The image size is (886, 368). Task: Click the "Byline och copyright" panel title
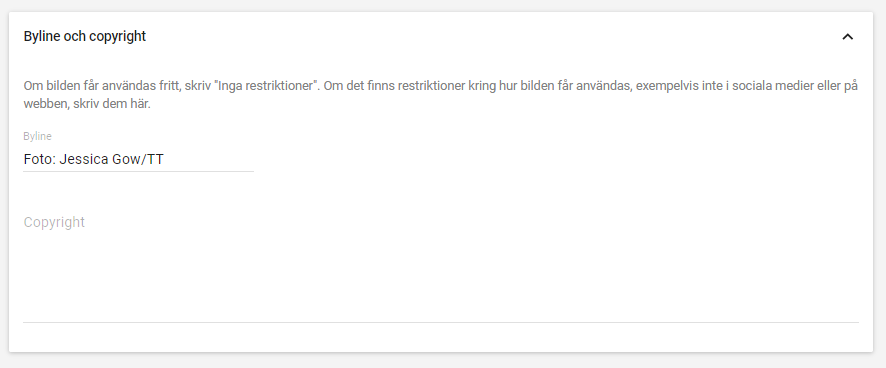click(x=85, y=36)
